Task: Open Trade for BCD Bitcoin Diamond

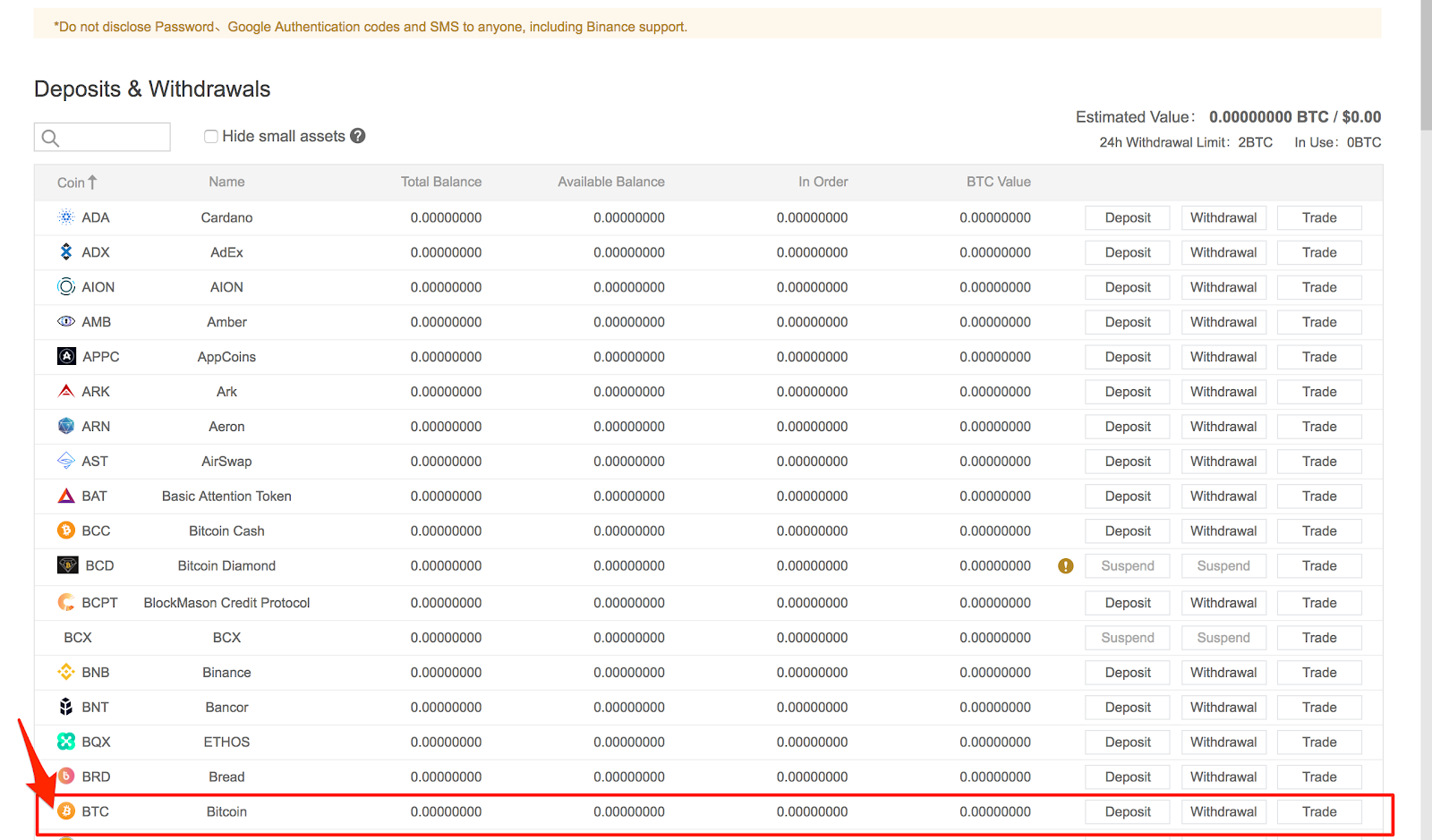Action: click(x=1319, y=566)
